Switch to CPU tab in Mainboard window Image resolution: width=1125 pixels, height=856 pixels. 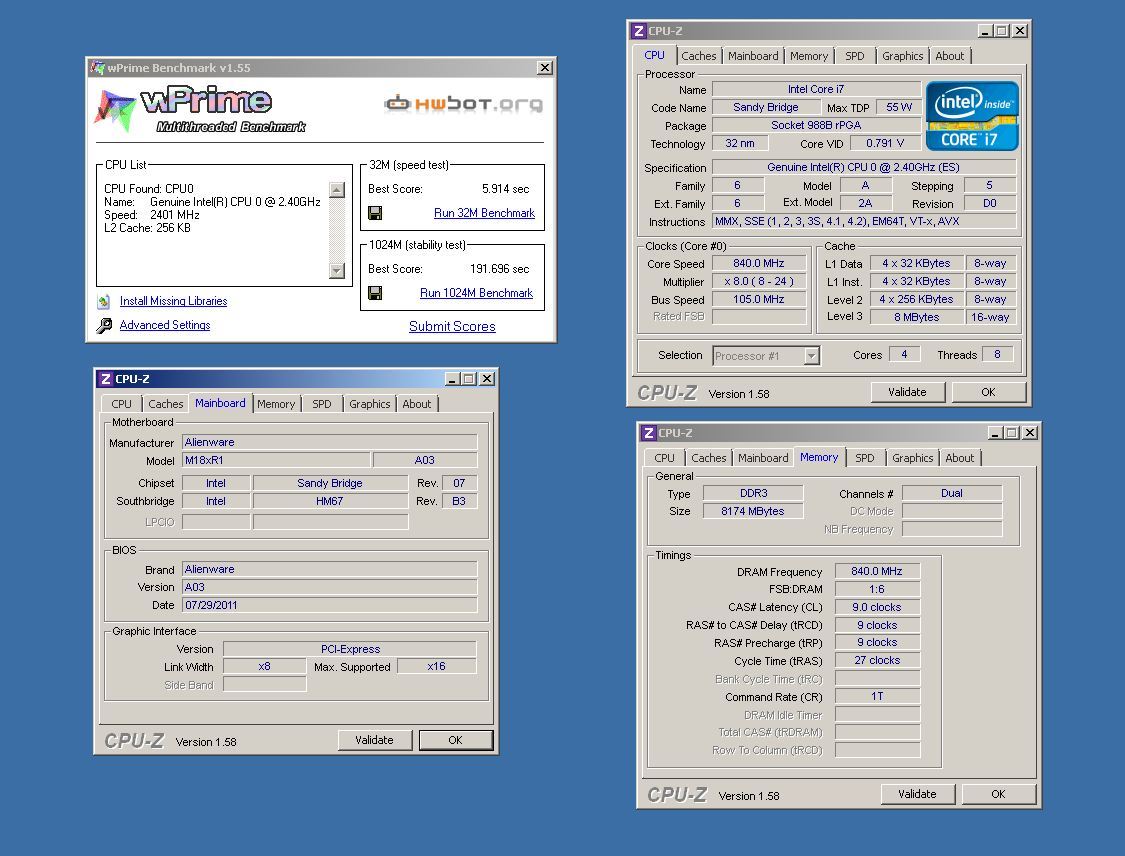[121, 404]
